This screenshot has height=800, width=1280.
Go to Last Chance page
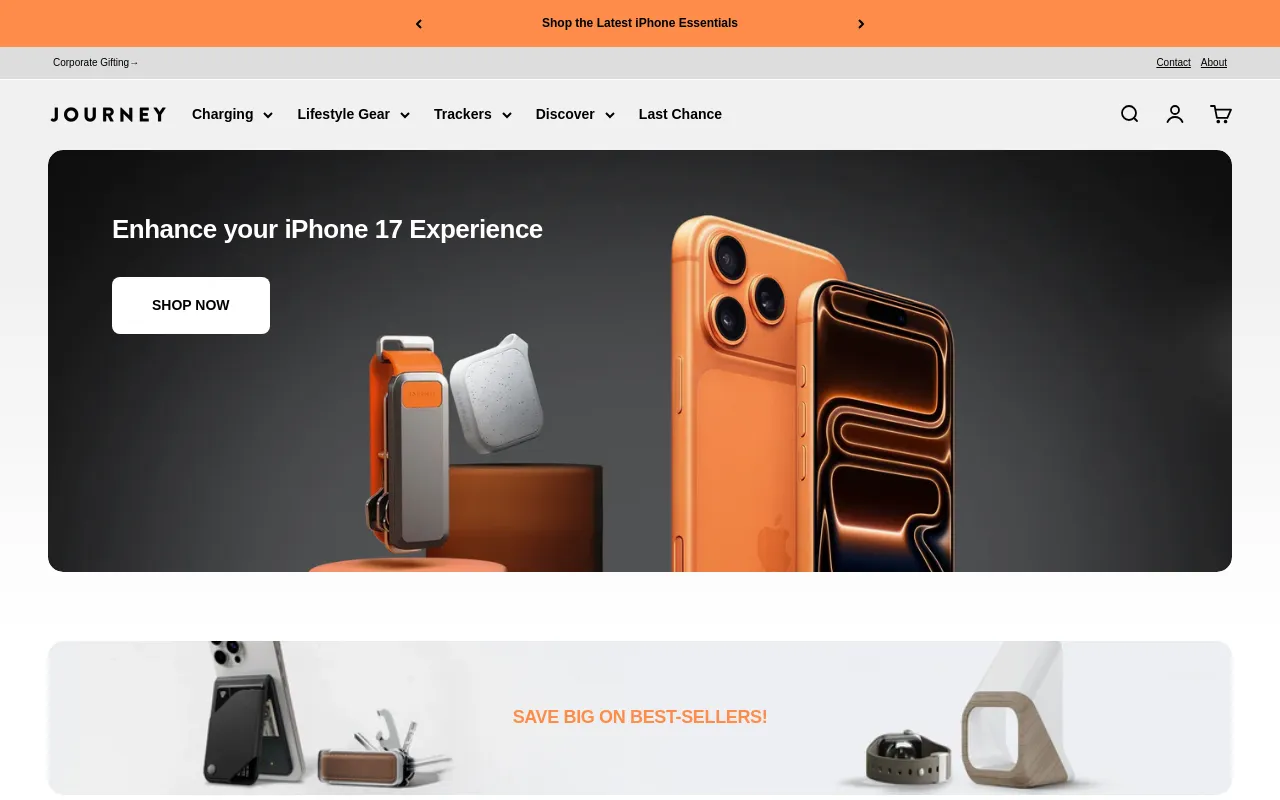tap(680, 114)
